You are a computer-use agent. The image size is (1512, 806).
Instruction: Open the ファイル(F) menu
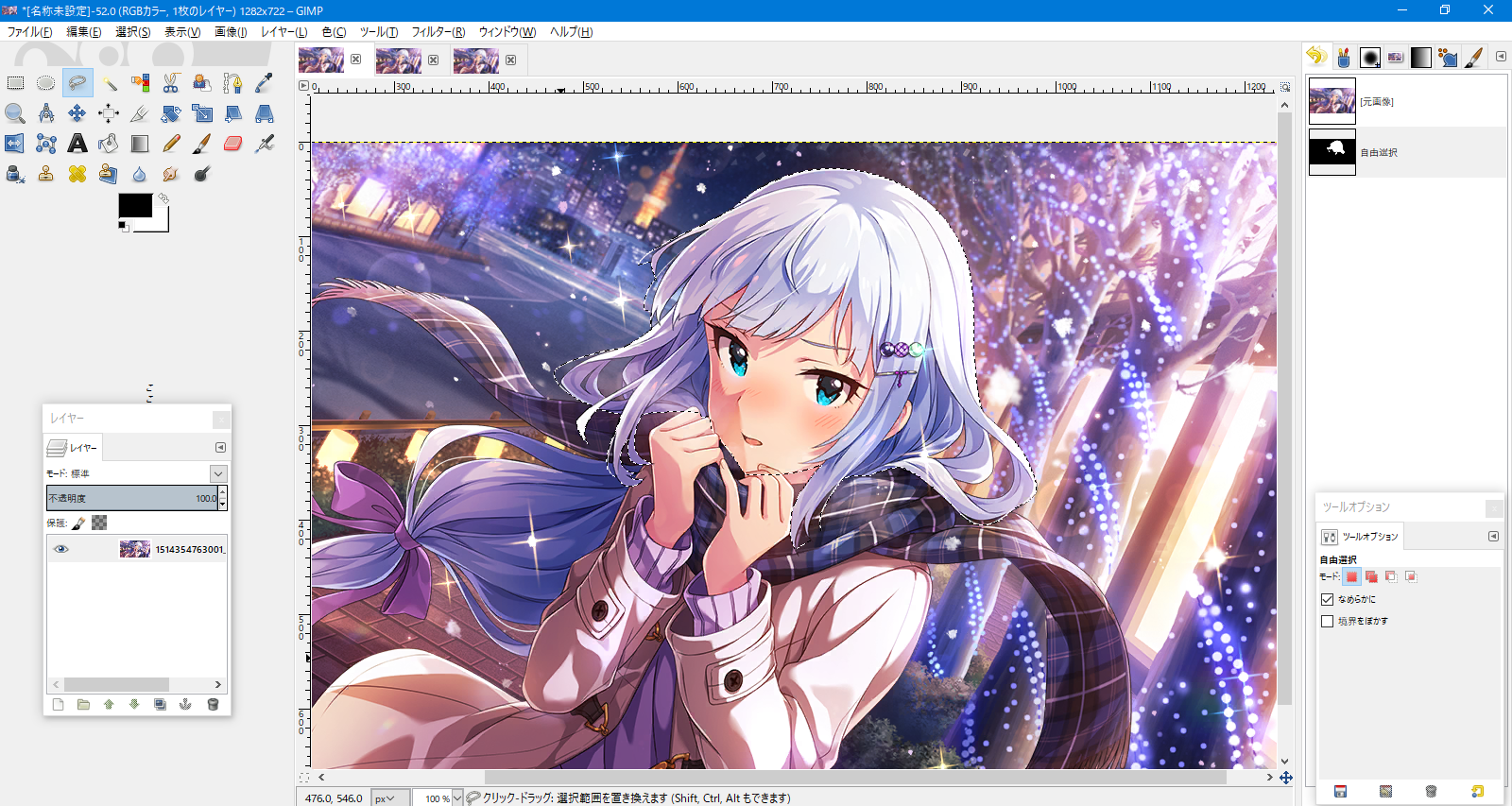coord(29,31)
